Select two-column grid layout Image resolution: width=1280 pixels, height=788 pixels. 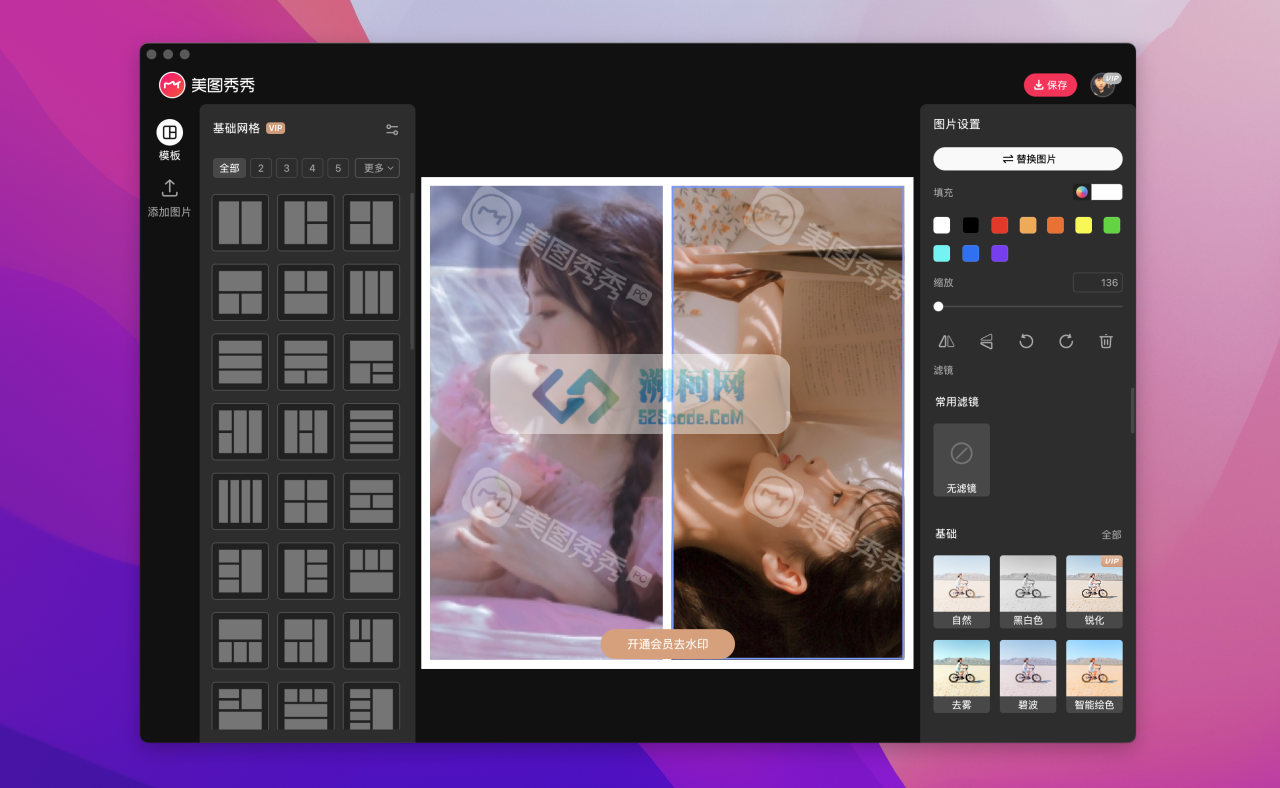[x=240, y=222]
